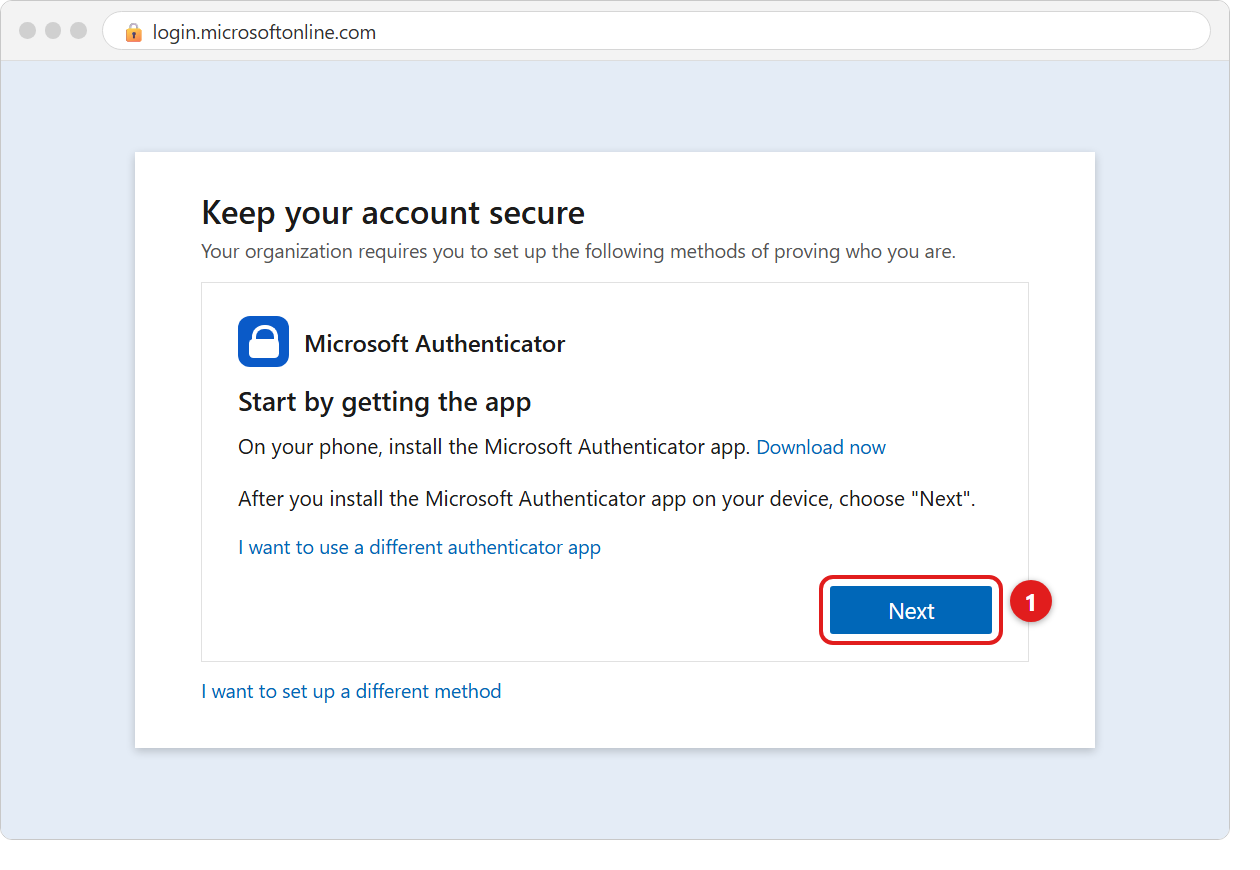Click the Microsoft Authenticator title text
Viewport: 1260px width, 870px height.
point(435,343)
